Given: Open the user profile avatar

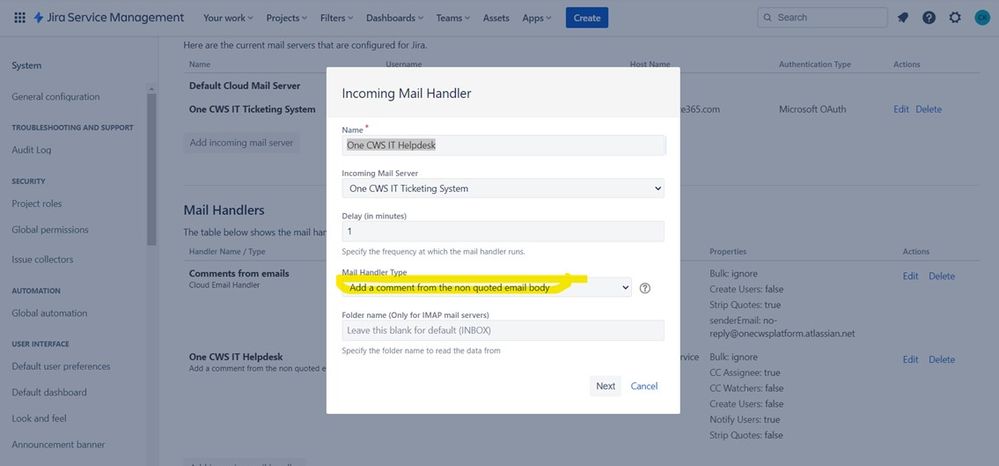Looking at the screenshot, I should coord(982,18).
